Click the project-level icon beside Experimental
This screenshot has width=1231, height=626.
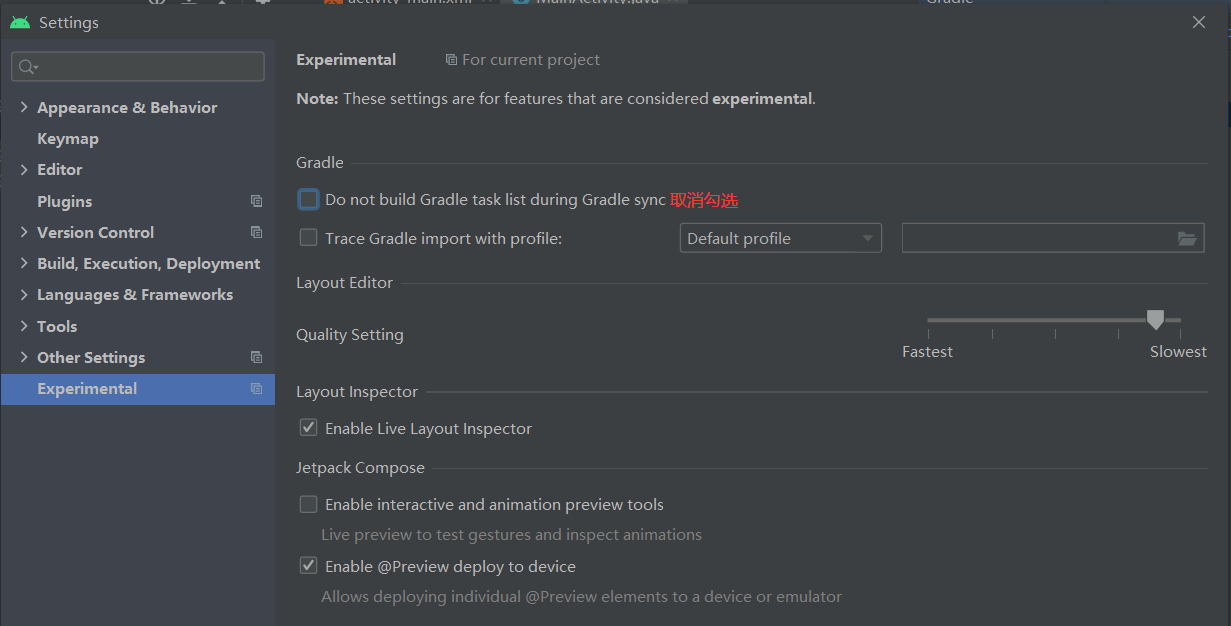256,389
